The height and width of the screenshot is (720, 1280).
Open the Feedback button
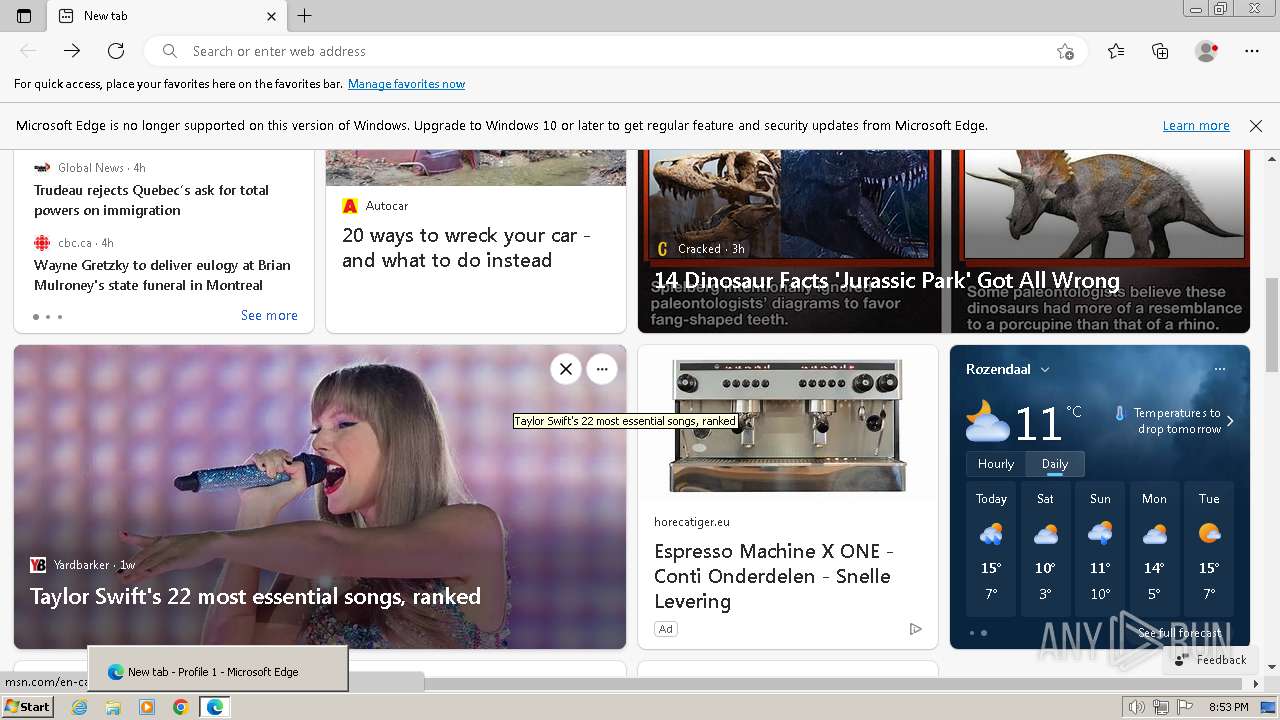click(x=1211, y=660)
